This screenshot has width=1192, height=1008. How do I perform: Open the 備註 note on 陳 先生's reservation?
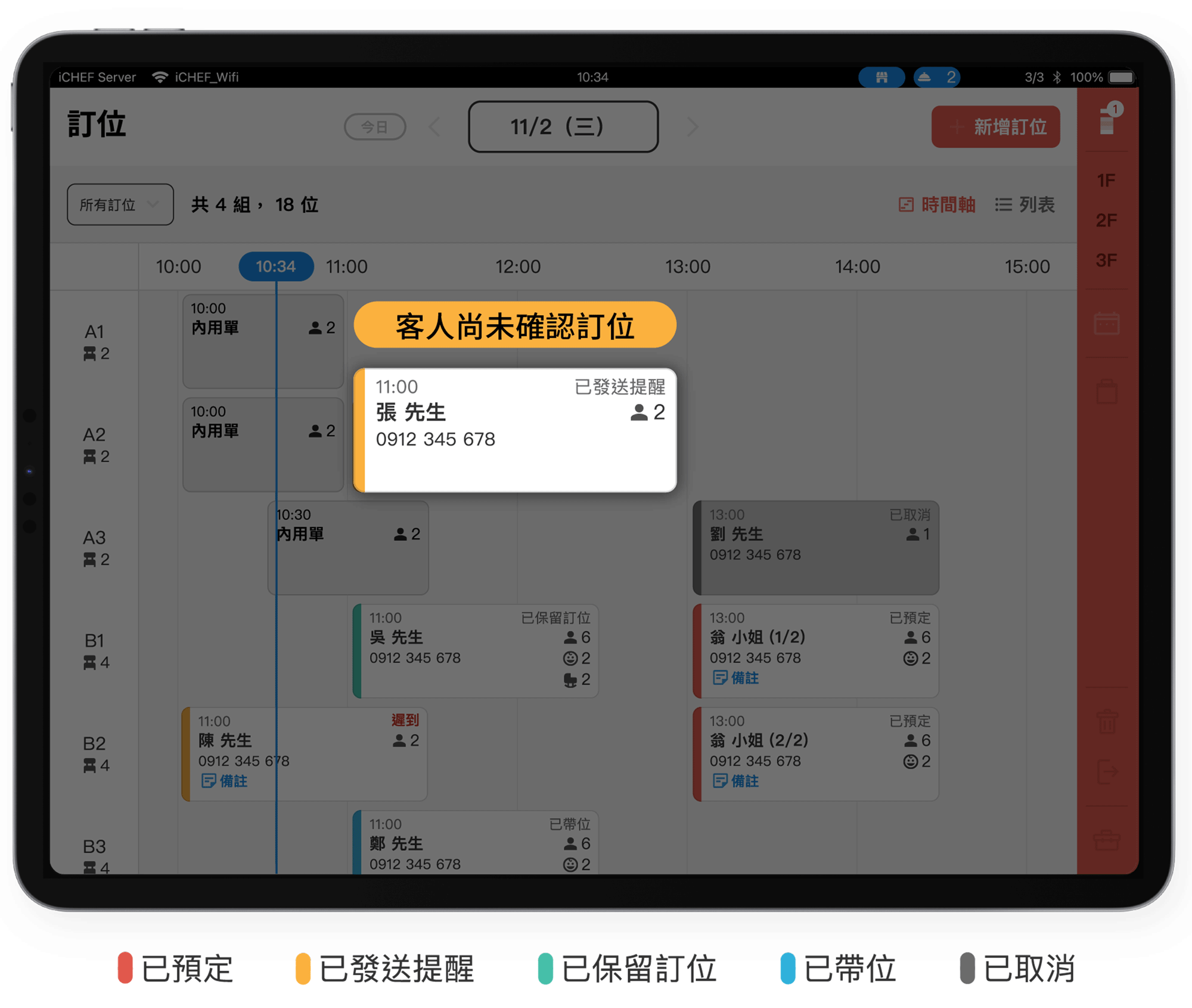tap(225, 781)
